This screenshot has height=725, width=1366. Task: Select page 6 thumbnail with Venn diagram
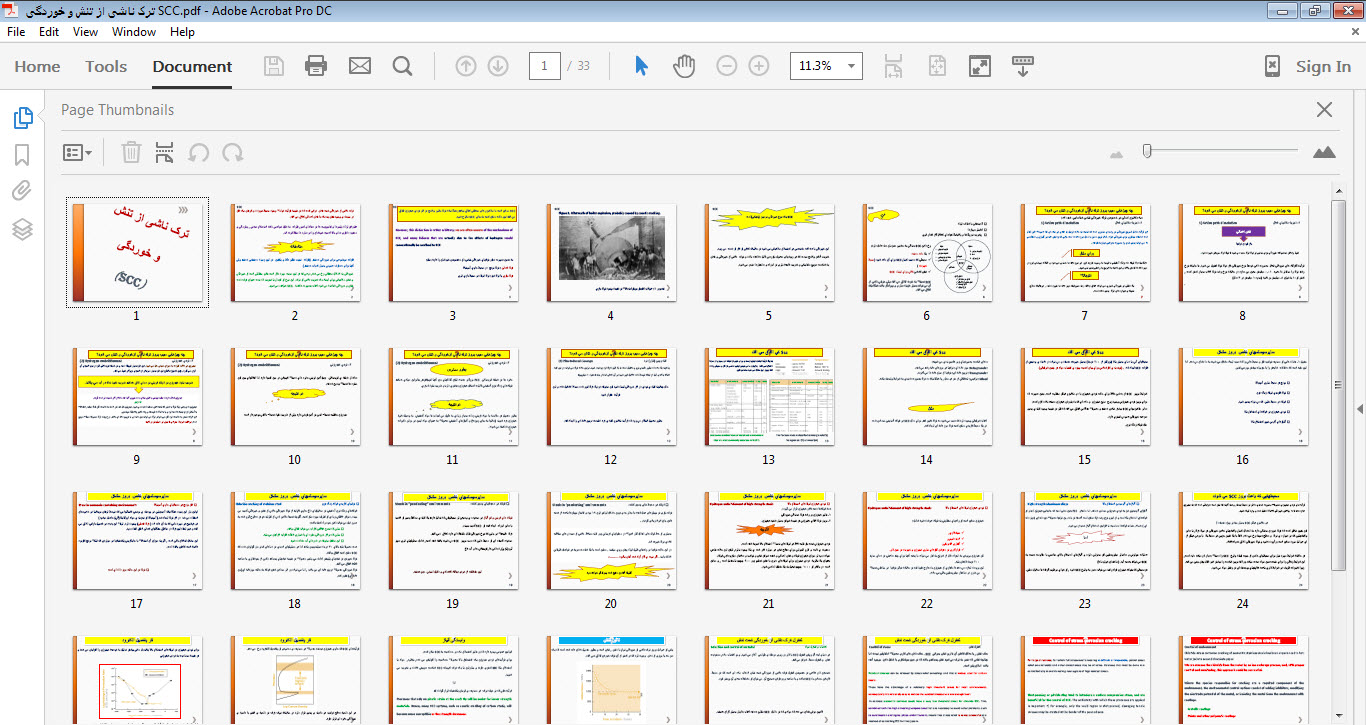click(x=926, y=252)
